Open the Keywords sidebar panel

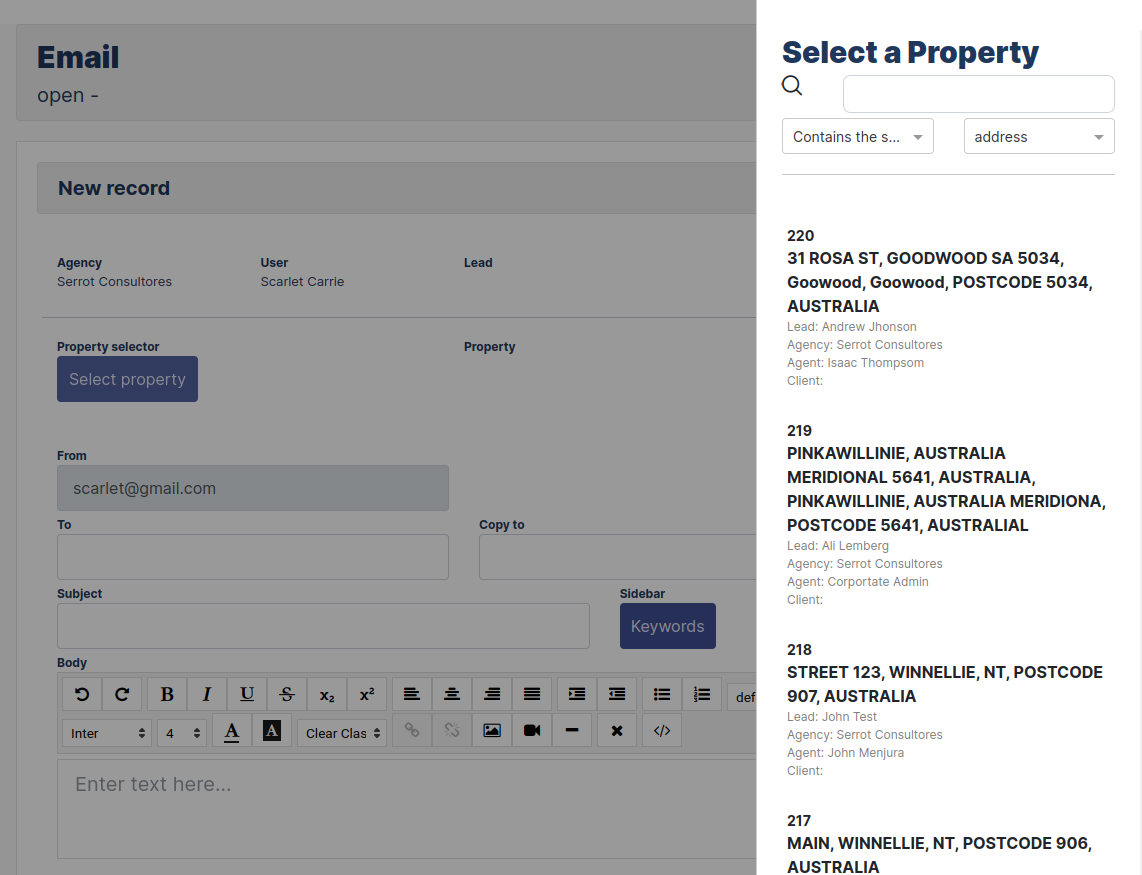click(667, 626)
